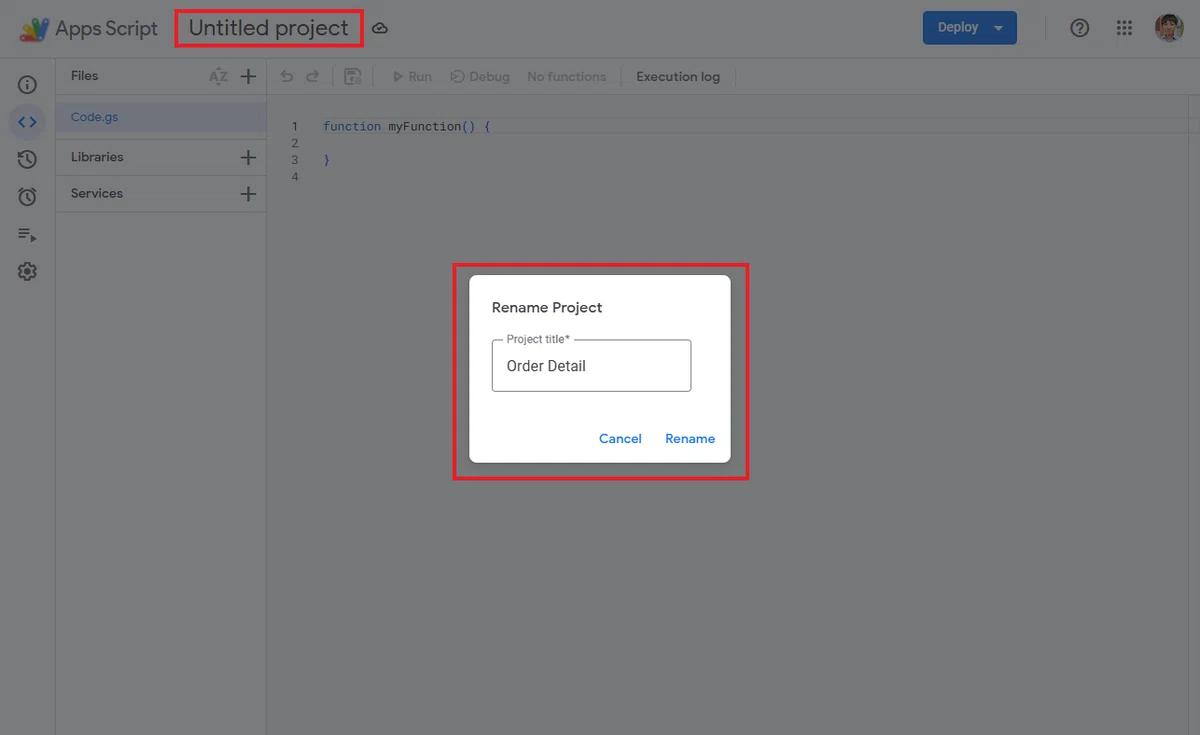Click the Apps Script logo
Screen dimensions: 1200x735
[x=34, y=29]
